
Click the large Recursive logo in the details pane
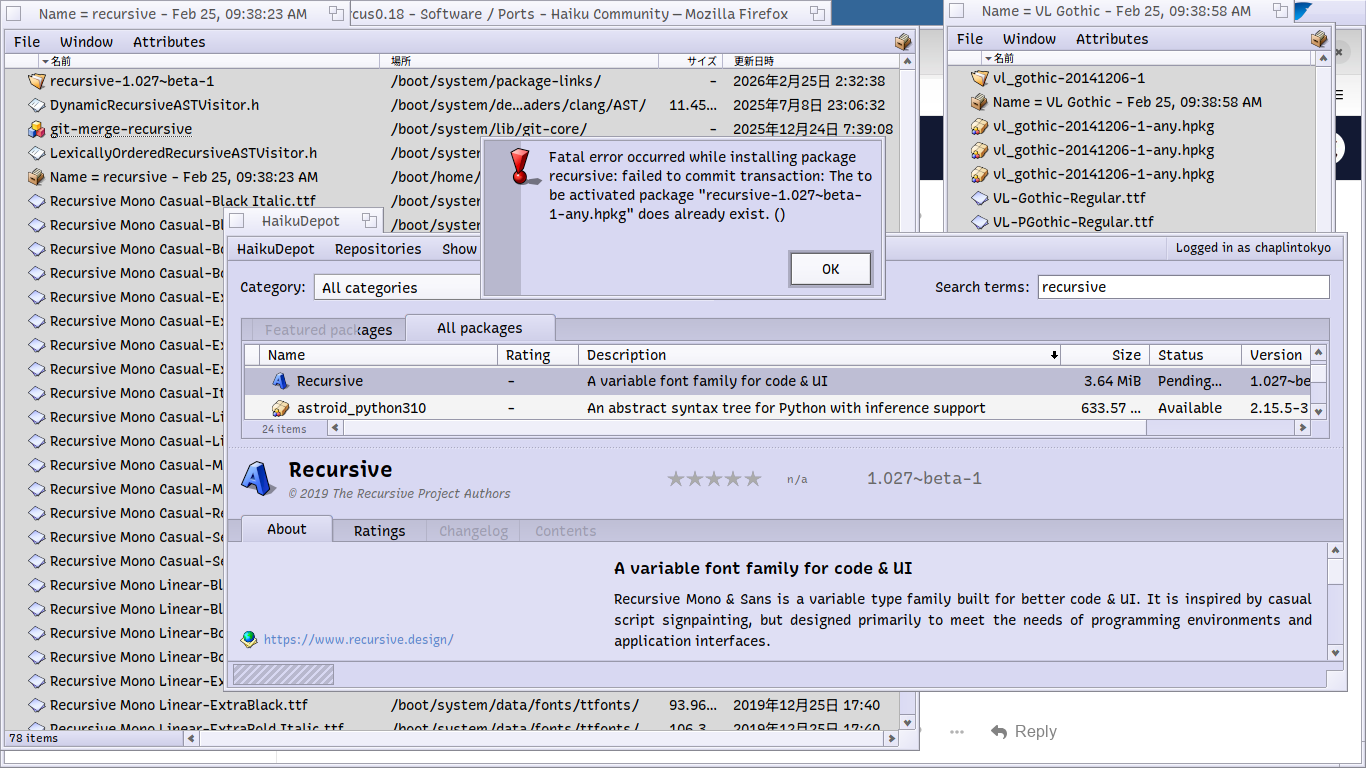(x=259, y=479)
